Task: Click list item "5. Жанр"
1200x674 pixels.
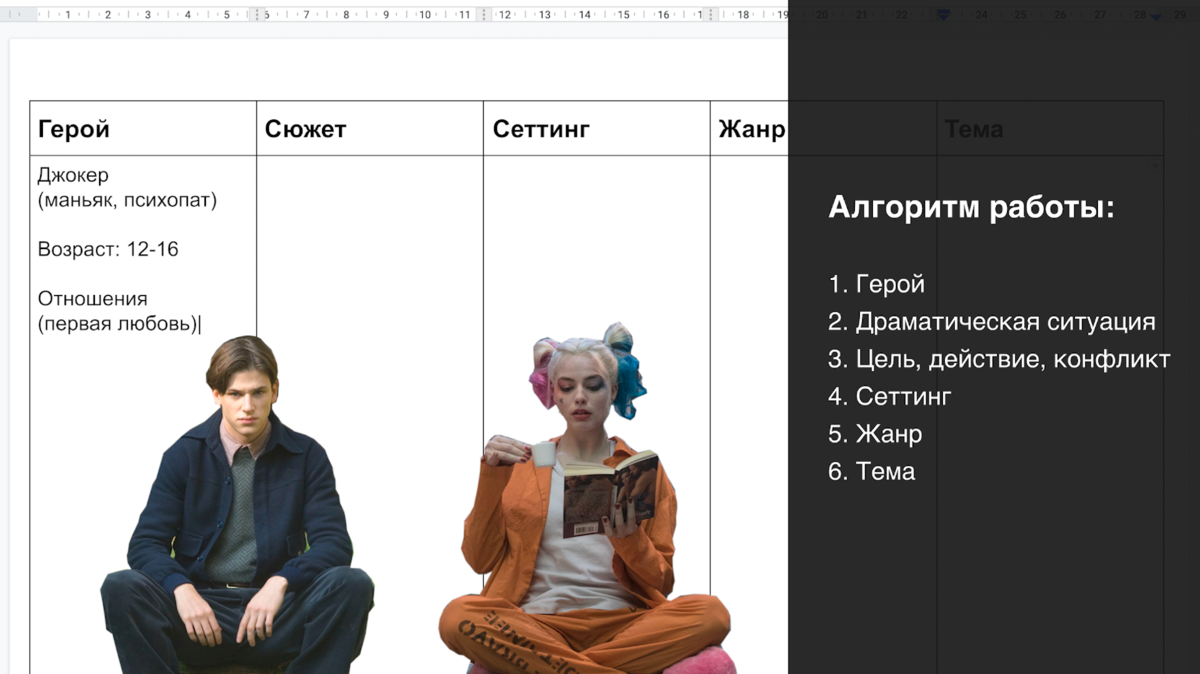Action: click(x=875, y=434)
